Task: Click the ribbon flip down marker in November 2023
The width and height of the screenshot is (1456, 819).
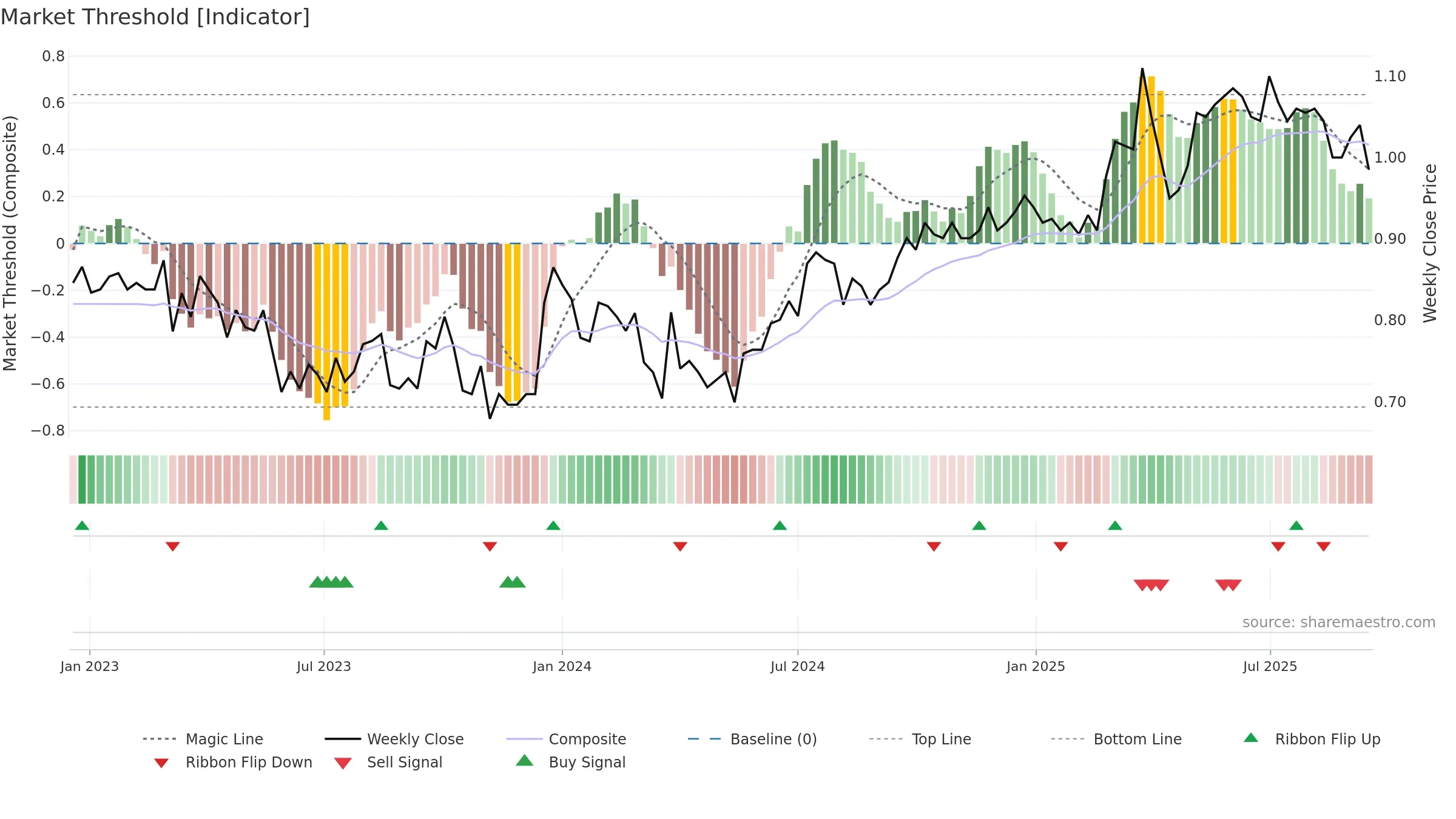Action: 490,547
